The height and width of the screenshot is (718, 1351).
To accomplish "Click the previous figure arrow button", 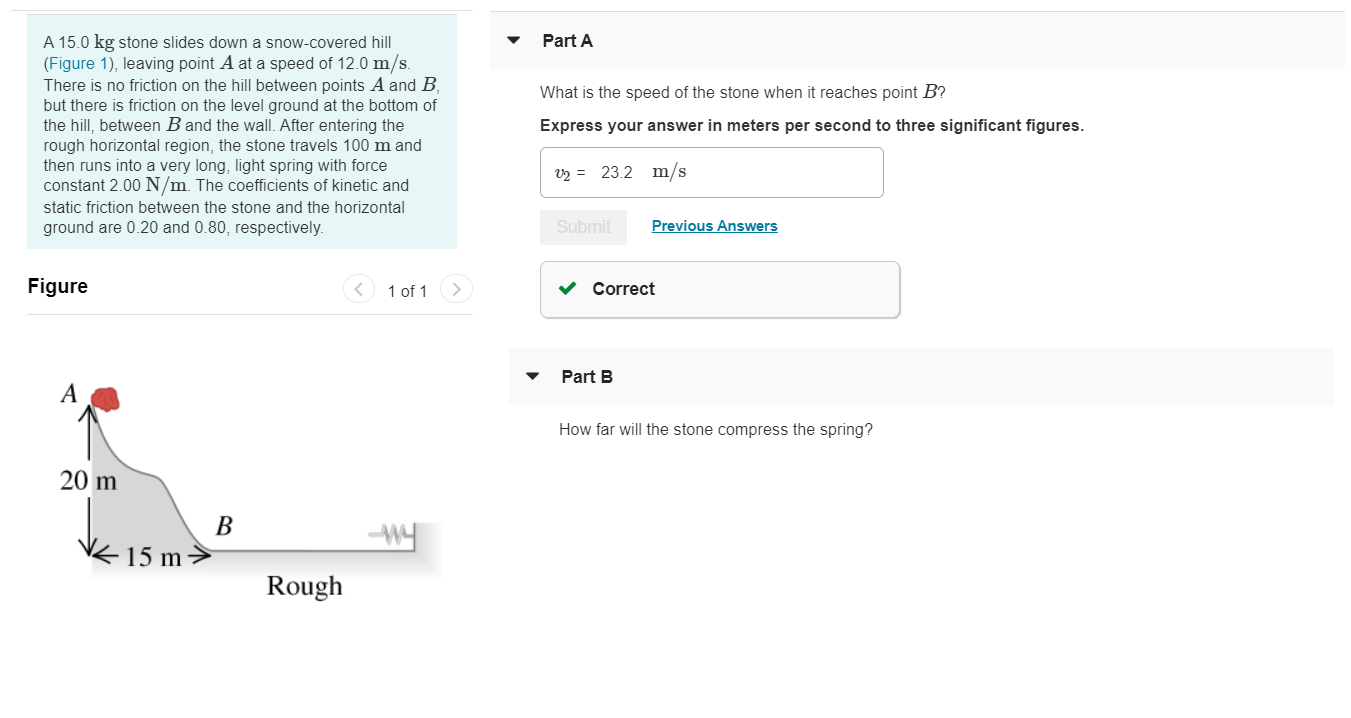I will pyautogui.click(x=358, y=289).
